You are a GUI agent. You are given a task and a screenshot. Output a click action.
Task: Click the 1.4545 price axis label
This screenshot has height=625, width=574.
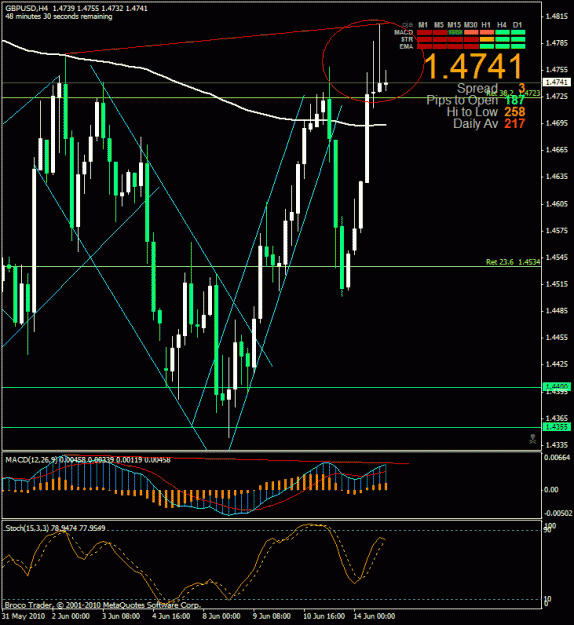[x=556, y=257]
